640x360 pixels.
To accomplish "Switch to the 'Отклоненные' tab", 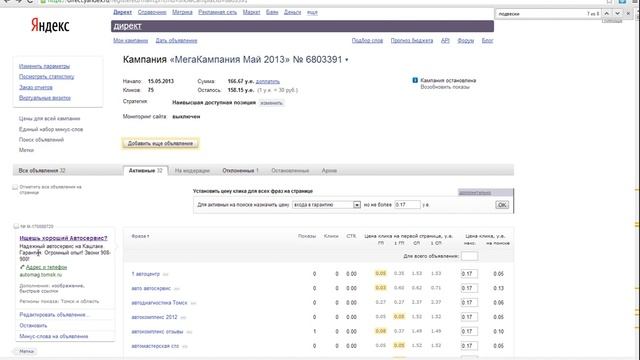I will pos(240,171).
